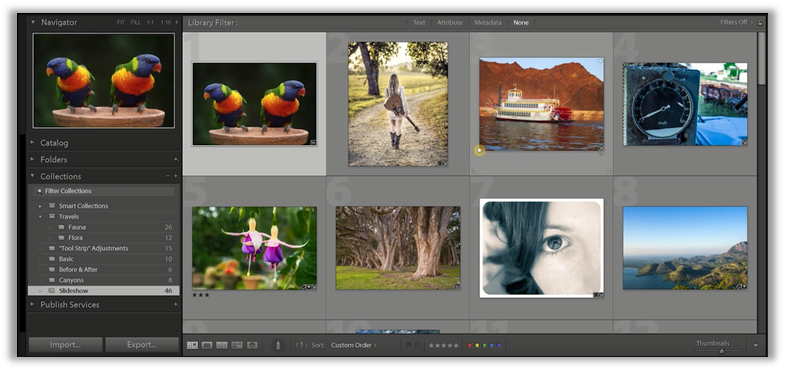Toggle the library filter lock icon
Image resolution: width=785 pixels, height=370 pixels.
tap(760, 23)
